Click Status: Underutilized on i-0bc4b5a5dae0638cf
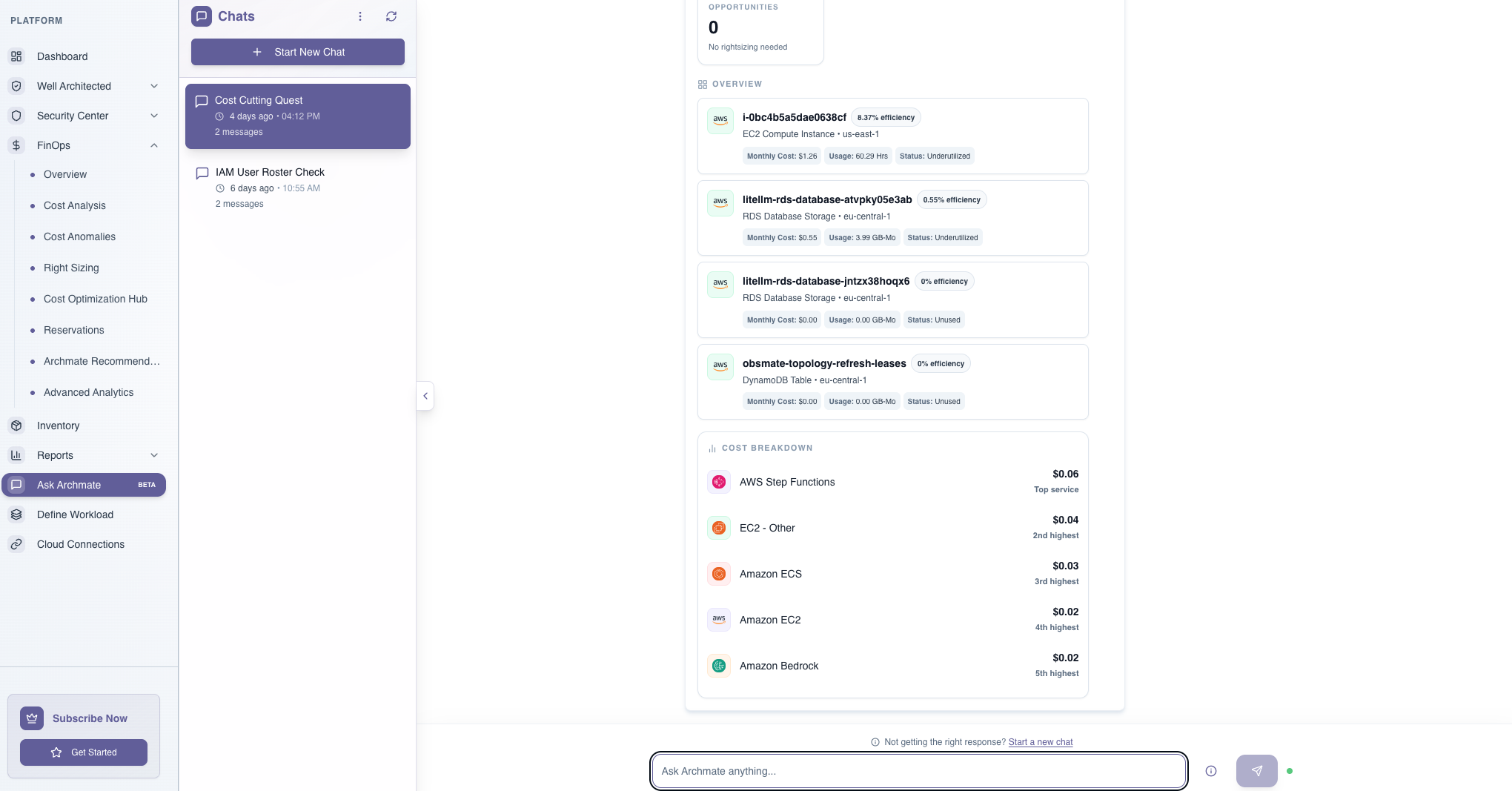Screen dimensions: 1512x791 (935, 156)
